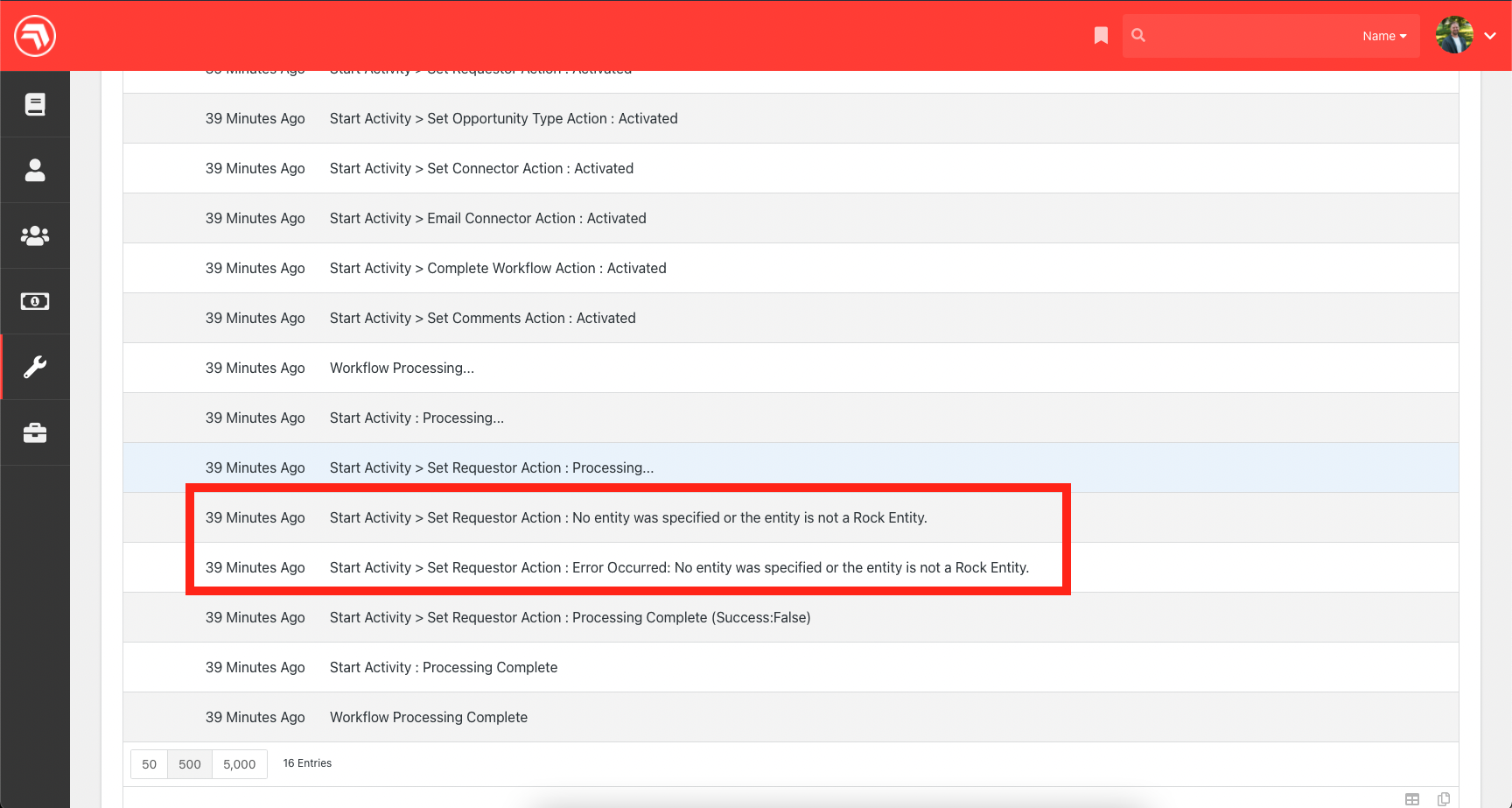Open the People section in the sidebar

(35, 170)
